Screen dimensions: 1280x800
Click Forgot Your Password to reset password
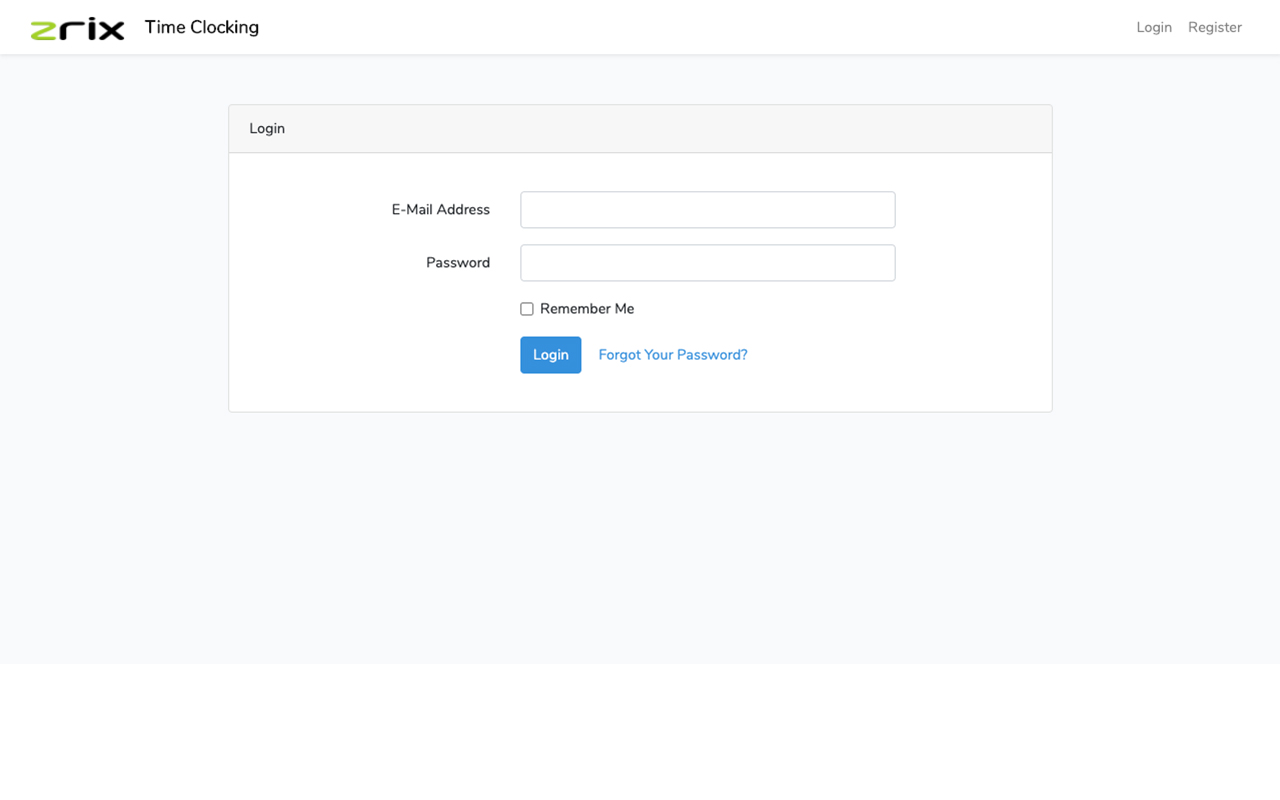point(672,354)
